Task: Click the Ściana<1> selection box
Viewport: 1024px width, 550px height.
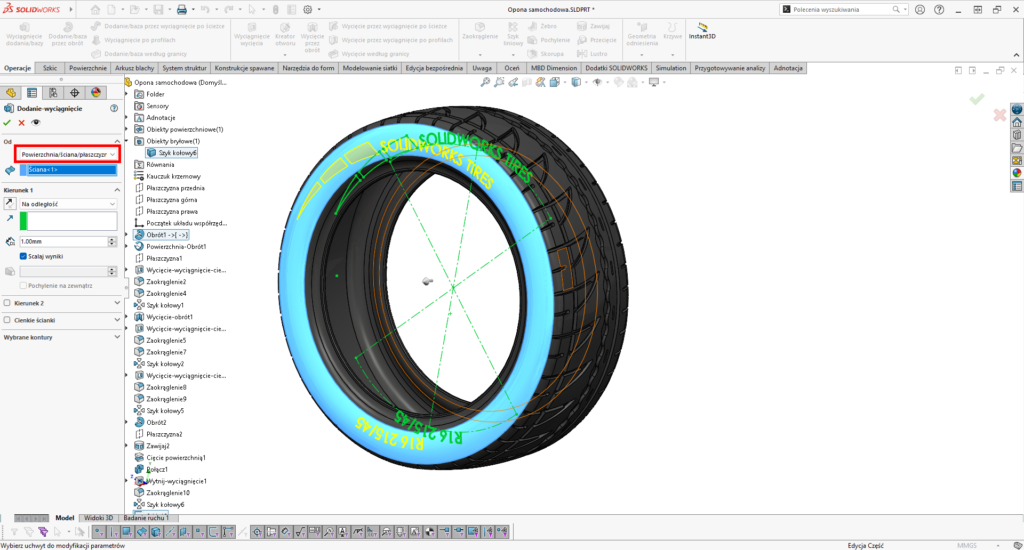Action: click(x=68, y=170)
